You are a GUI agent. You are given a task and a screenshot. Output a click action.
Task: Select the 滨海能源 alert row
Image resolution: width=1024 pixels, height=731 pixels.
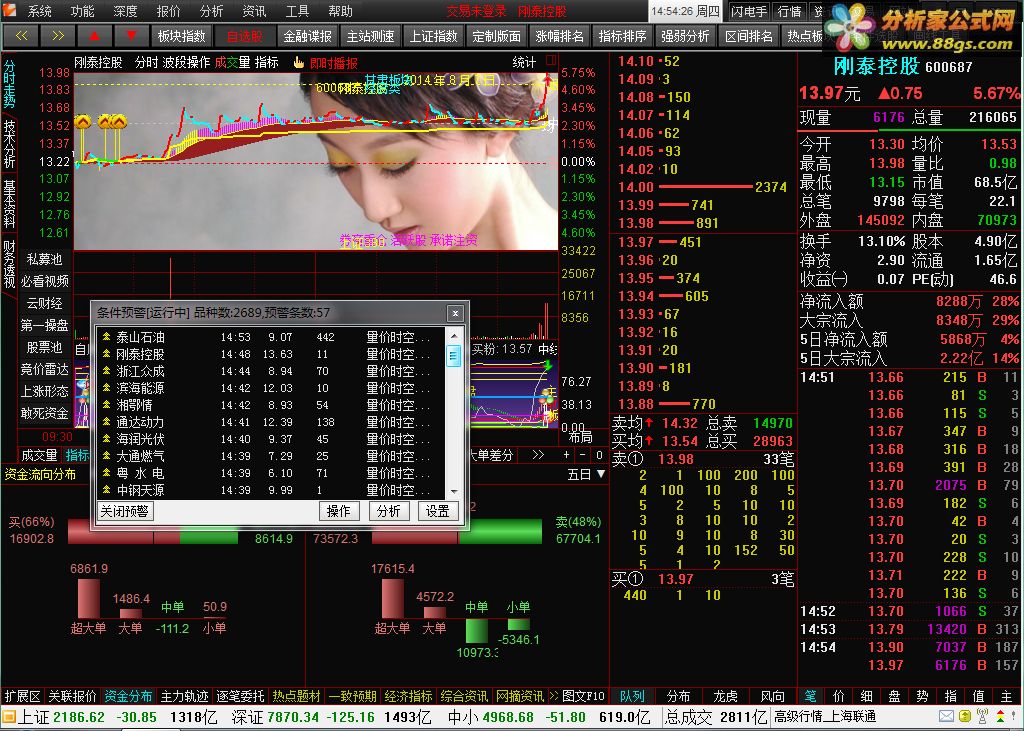(270, 388)
